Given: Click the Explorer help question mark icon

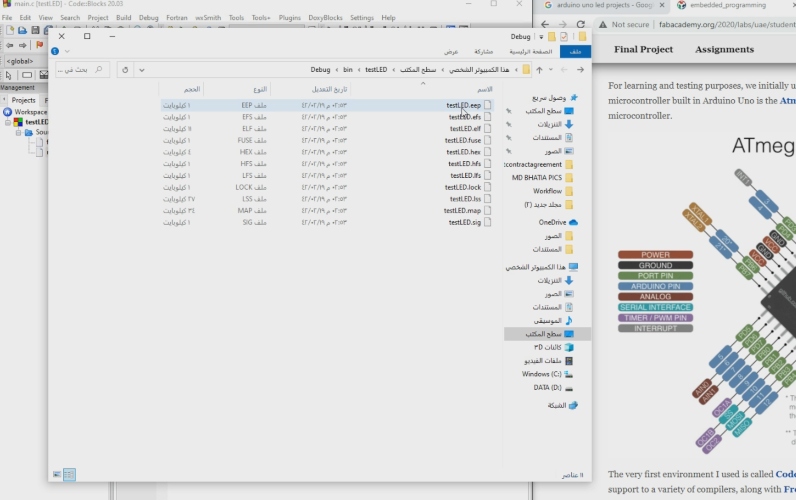Looking at the screenshot, I should [x=55, y=51].
